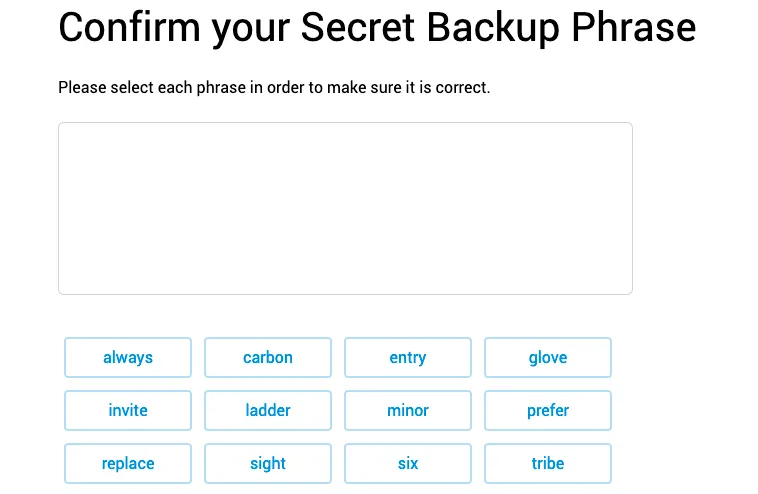Select the 'tribe' word button
This screenshot has height=494, width=758.
[548, 463]
